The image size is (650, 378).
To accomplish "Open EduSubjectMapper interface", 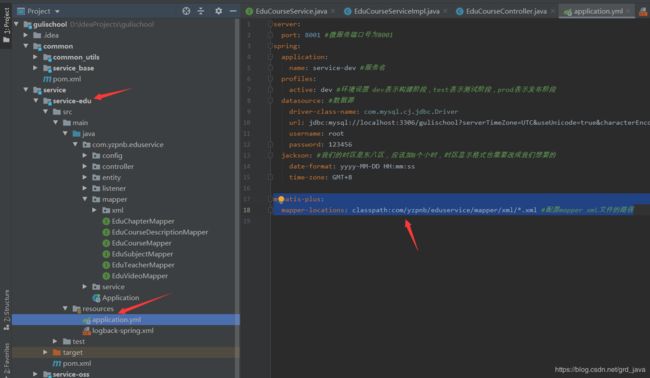I will coord(138,254).
